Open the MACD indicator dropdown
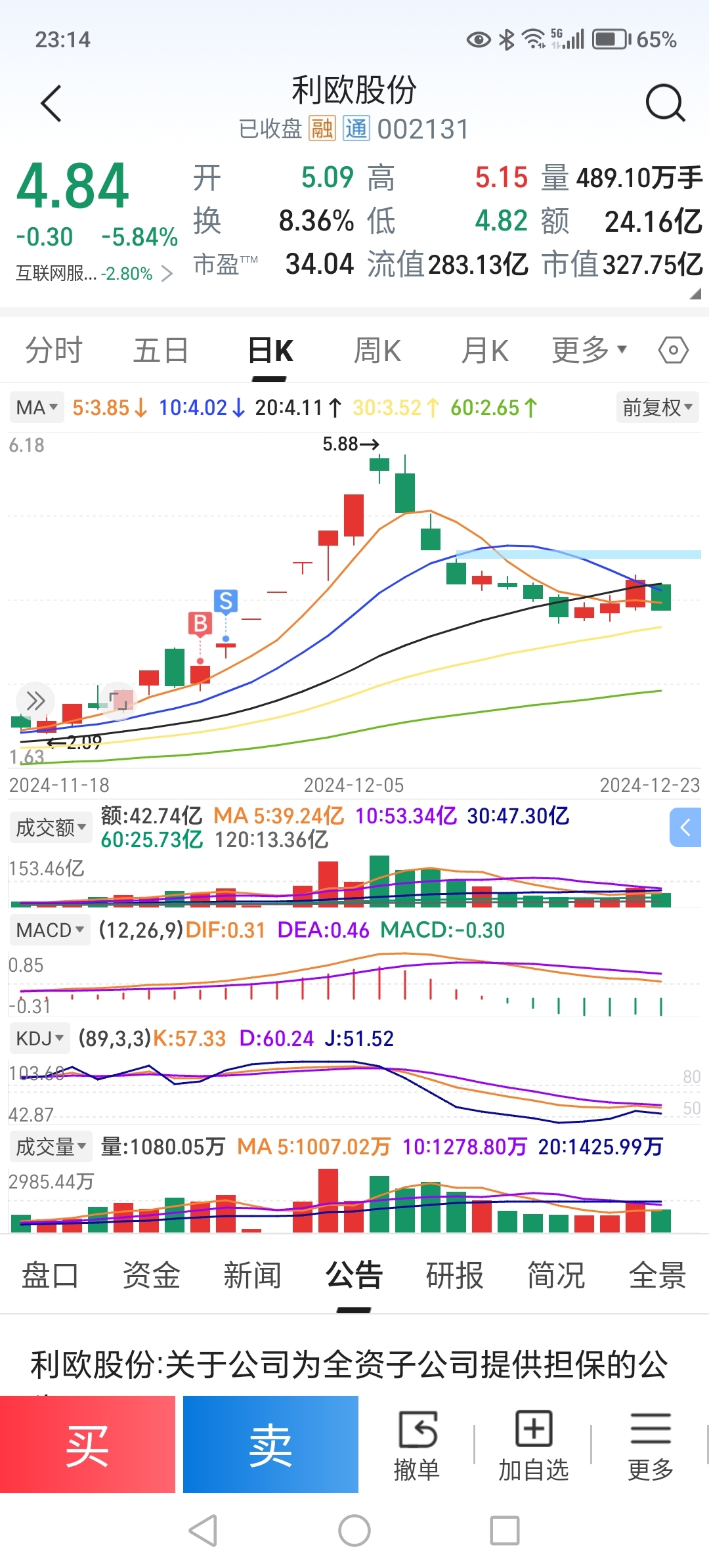This screenshot has height=1568, width=709. pos(51,930)
